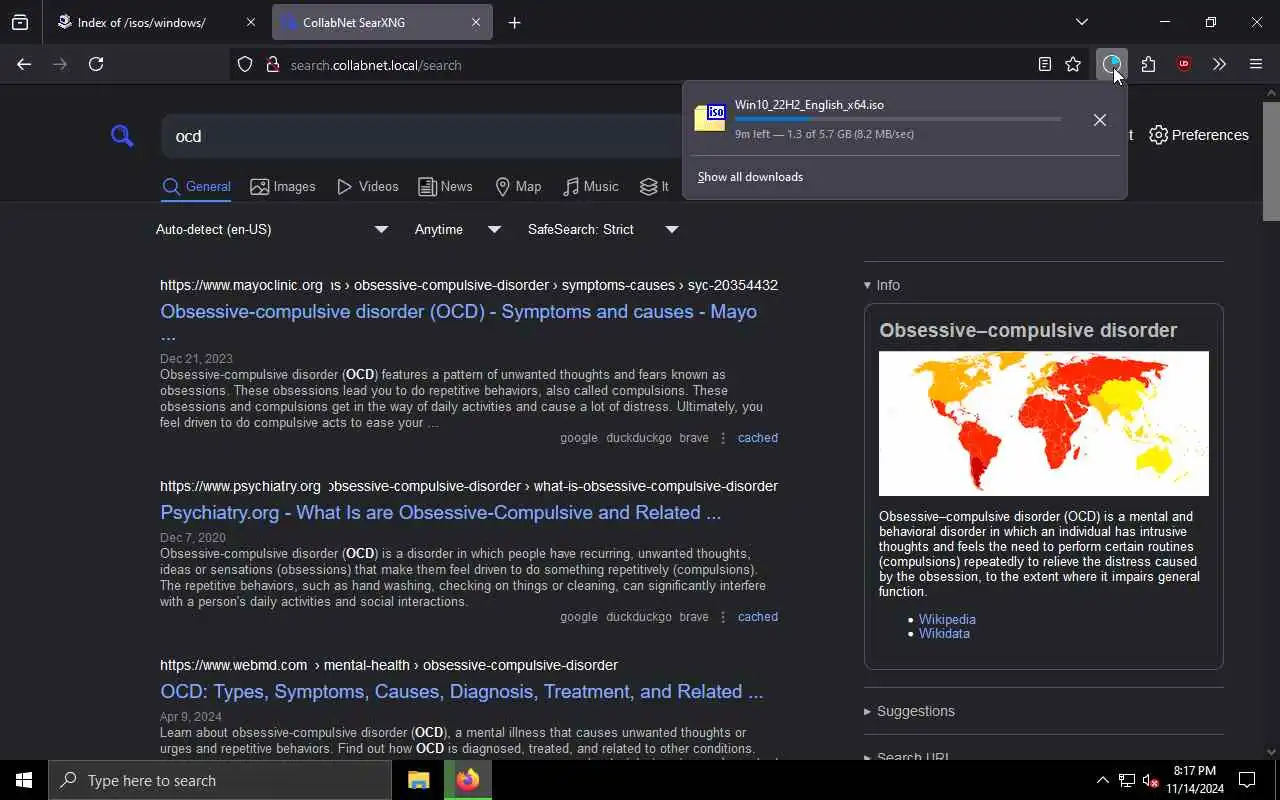Toggle reader view icon
1280x800 pixels.
click(1044, 64)
